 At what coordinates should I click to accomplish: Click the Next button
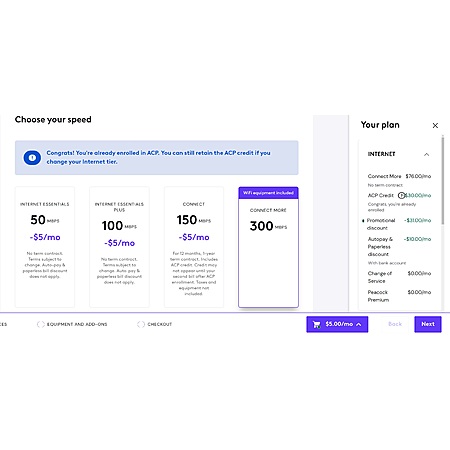point(428,324)
